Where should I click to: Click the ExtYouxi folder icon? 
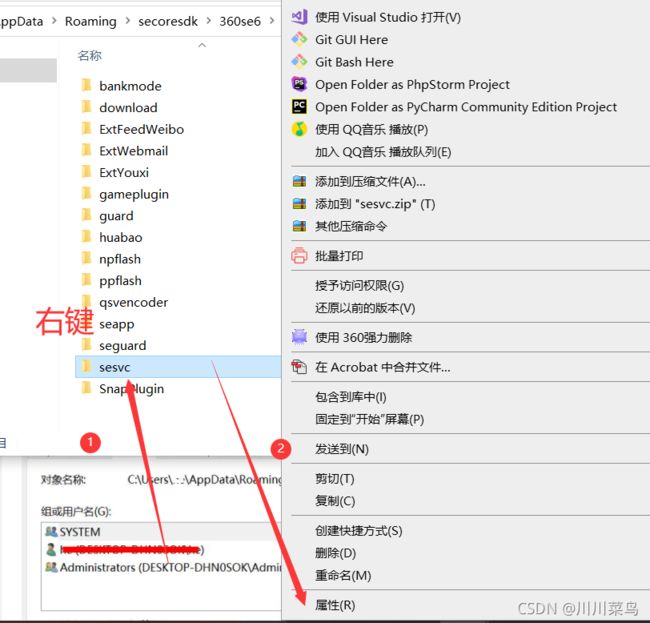click(x=86, y=172)
